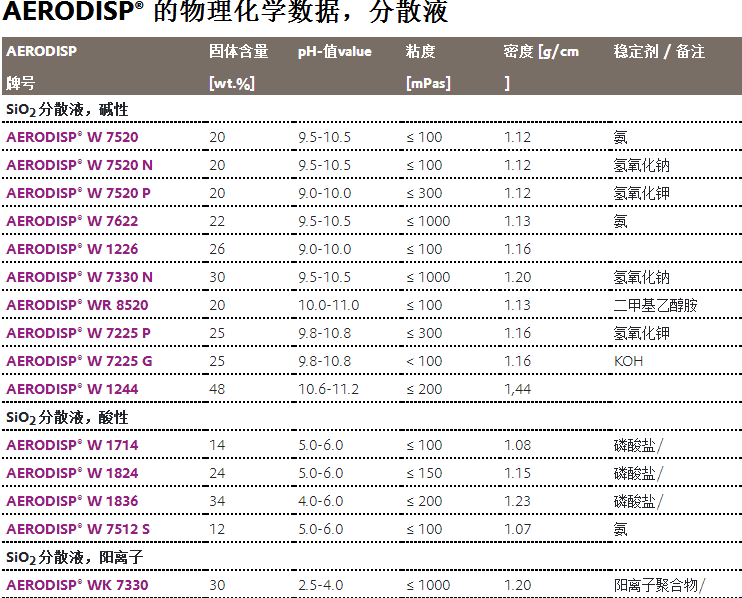Select density value 1,44
This screenshot has width=742, height=598.
point(518,389)
